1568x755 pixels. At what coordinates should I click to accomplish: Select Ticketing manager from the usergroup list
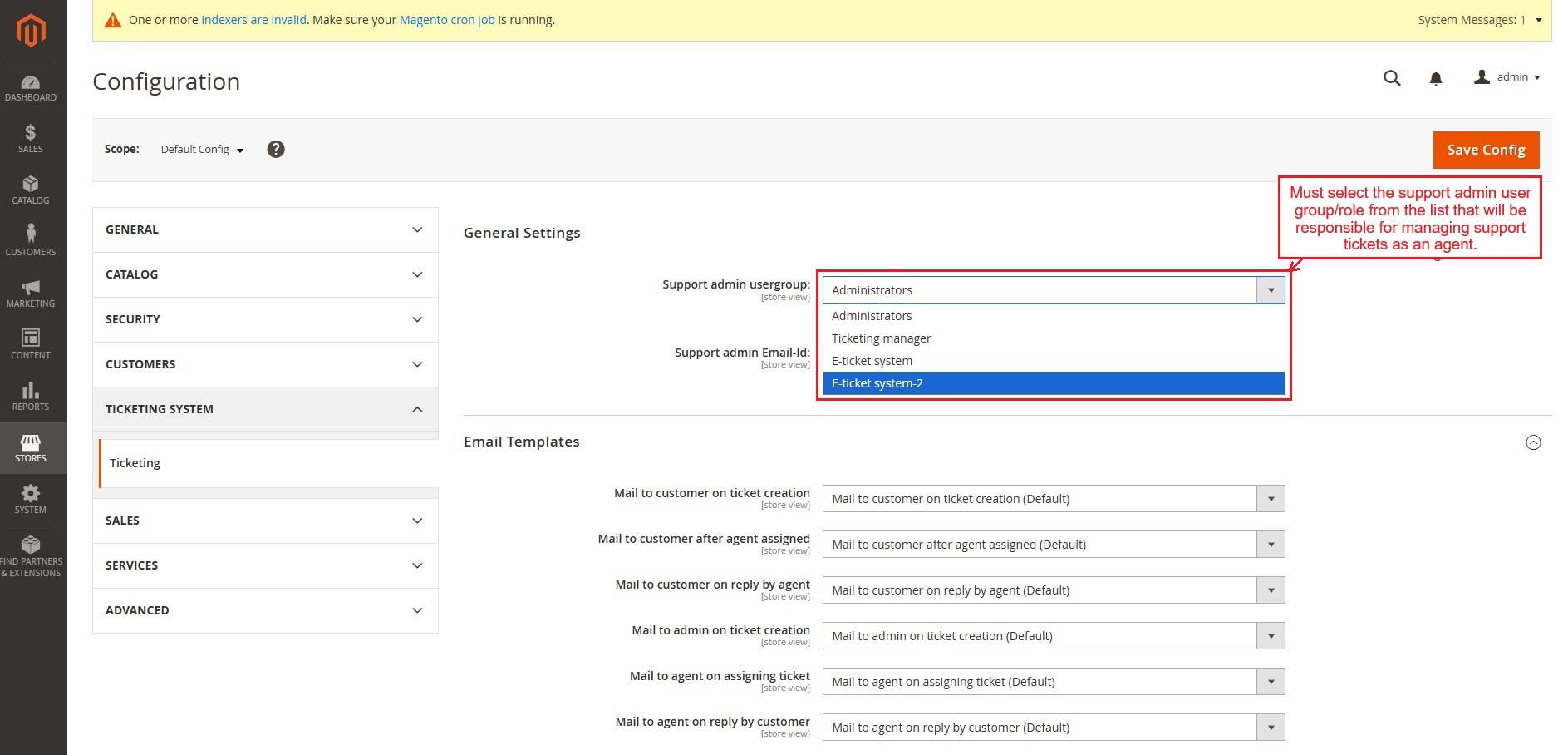[x=881, y=338]
